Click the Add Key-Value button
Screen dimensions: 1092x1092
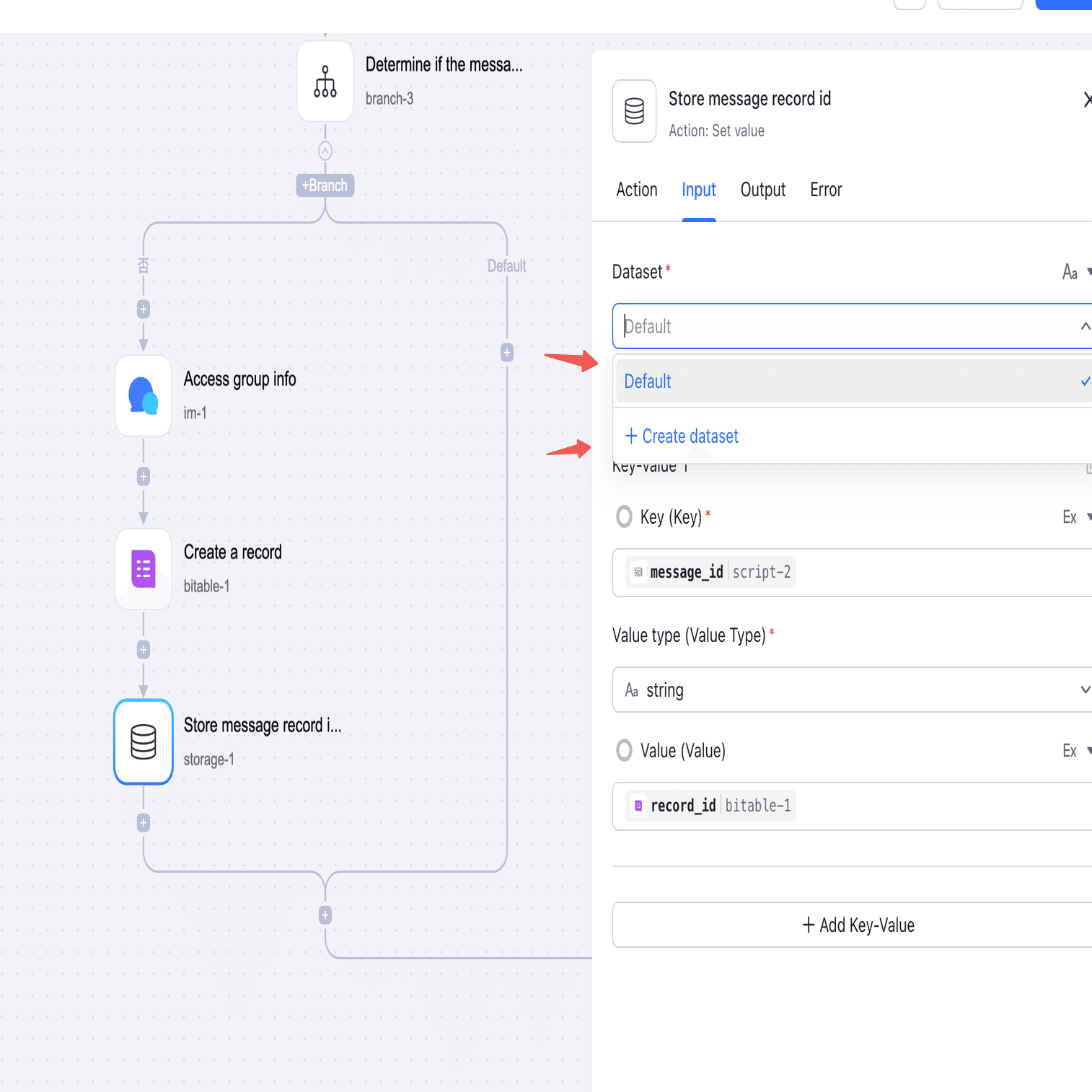[x=857, y=925]
